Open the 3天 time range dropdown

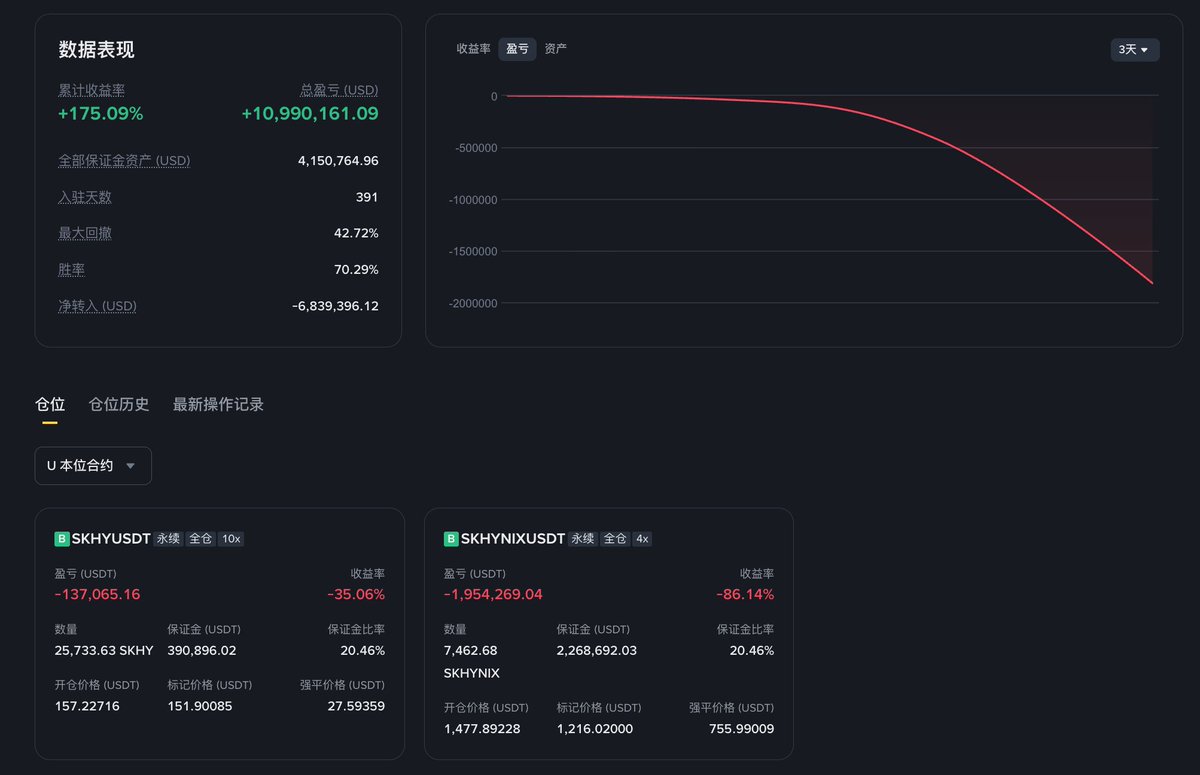pyautogui.click(x=1135, y=49)
